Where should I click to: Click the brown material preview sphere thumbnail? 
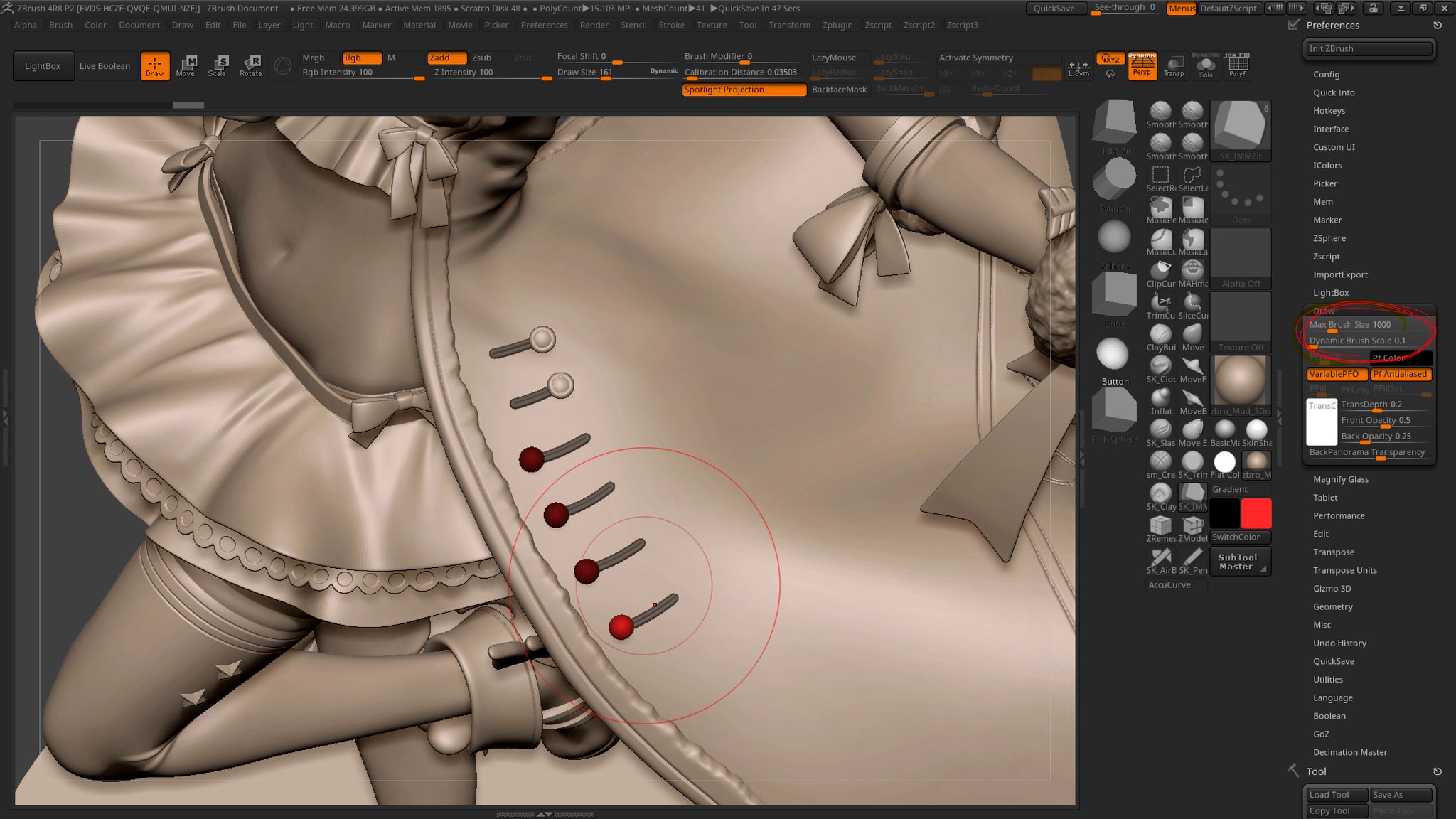click(x=1240, y=380)
